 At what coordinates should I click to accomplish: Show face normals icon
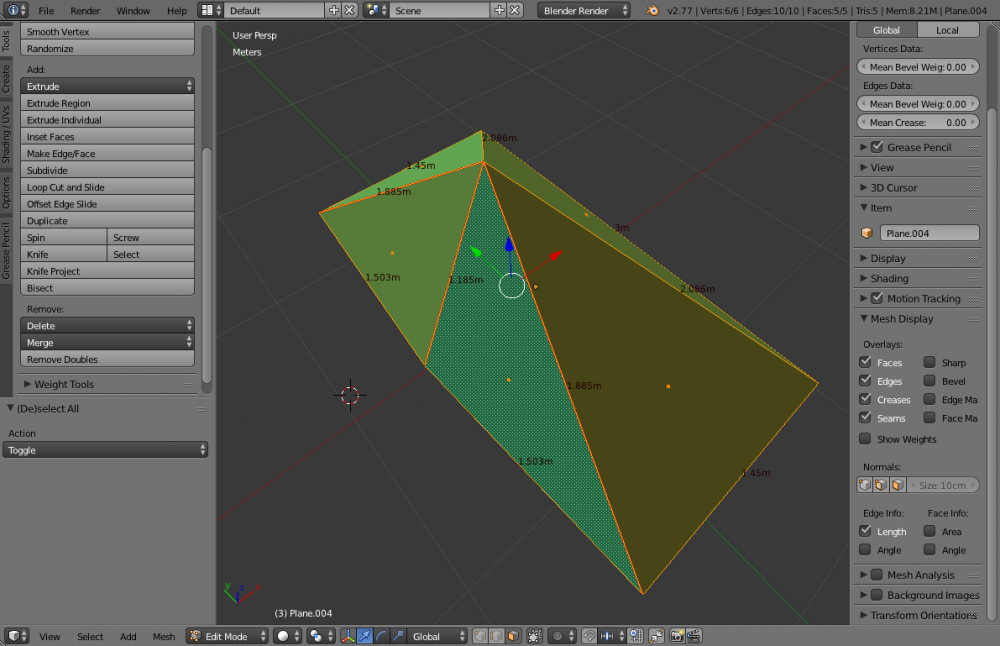click(897, 485)
